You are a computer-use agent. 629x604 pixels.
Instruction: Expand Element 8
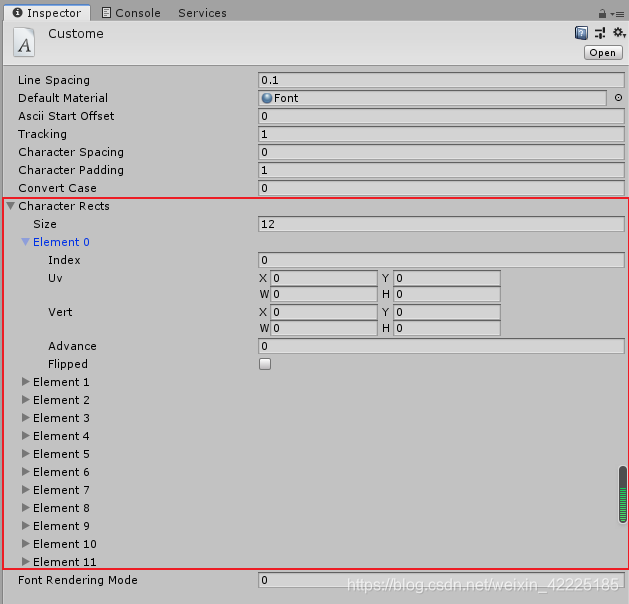(25, 508)
